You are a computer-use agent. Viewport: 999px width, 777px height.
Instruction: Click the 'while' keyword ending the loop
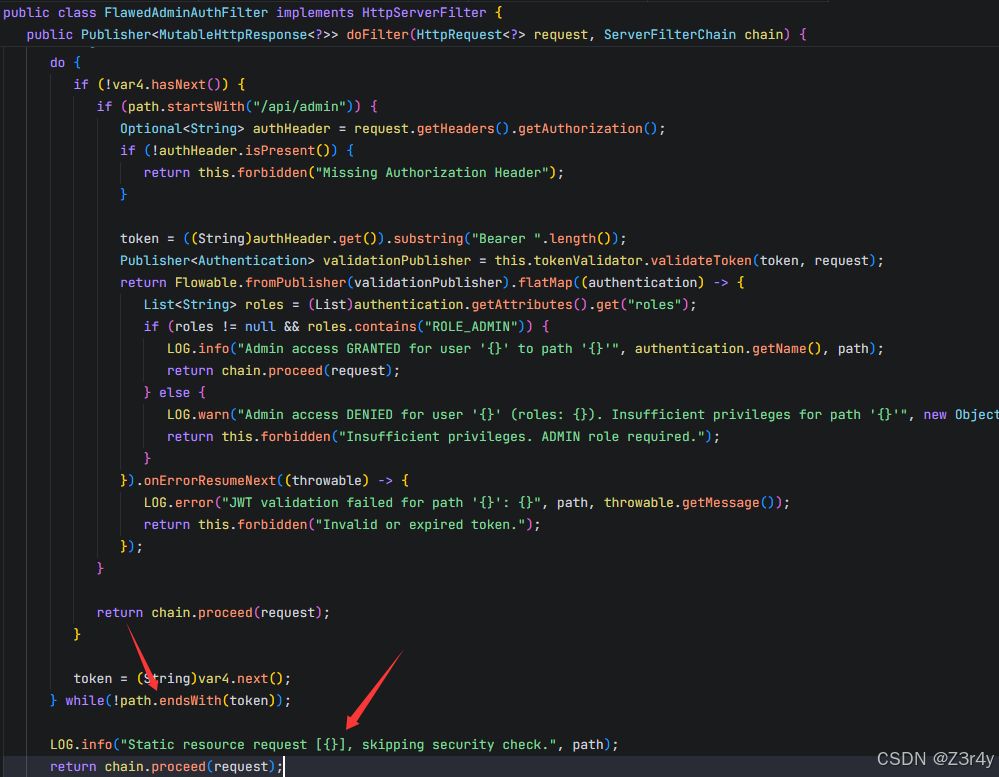pyautogui.click(x=85, y=701)
